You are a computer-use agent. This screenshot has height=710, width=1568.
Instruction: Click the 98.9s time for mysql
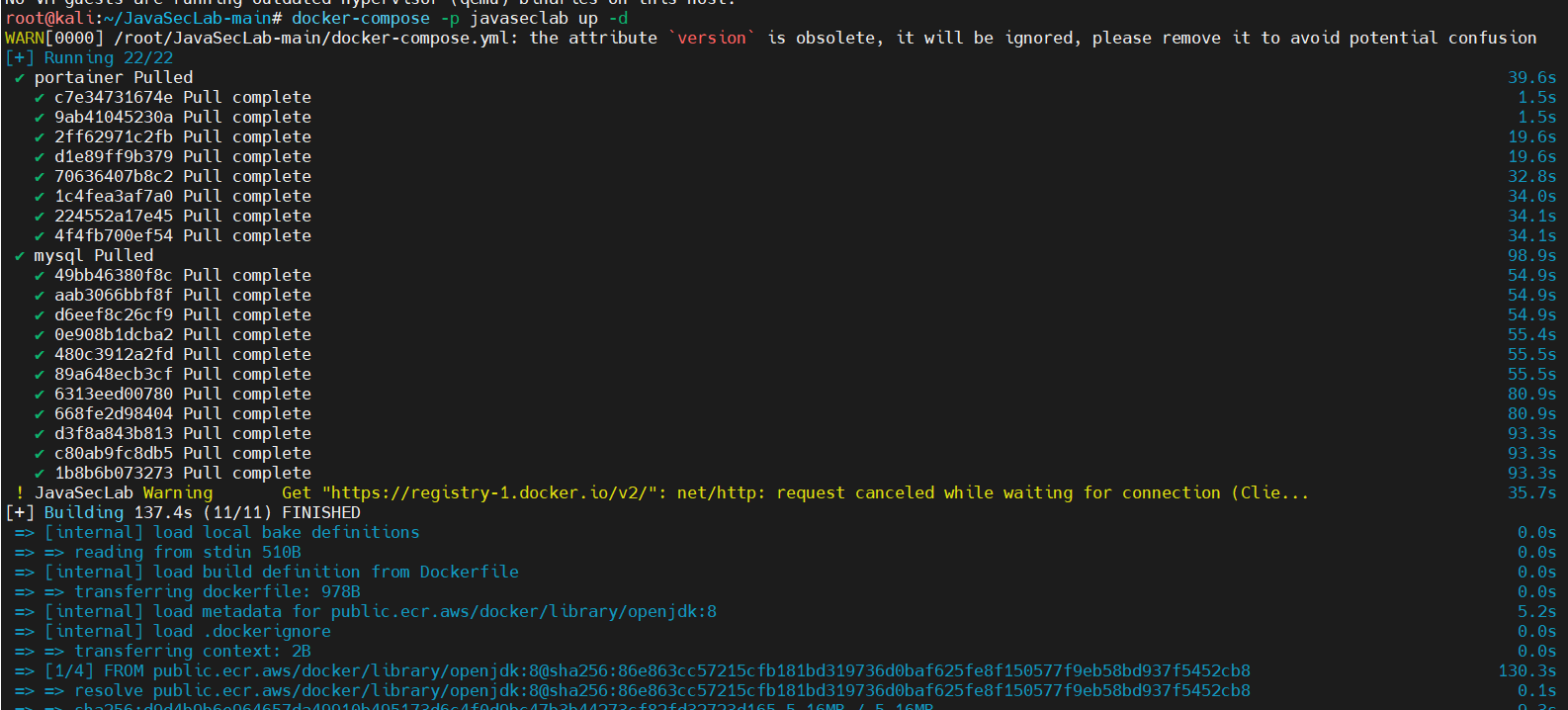click(x=1532, y=255)
